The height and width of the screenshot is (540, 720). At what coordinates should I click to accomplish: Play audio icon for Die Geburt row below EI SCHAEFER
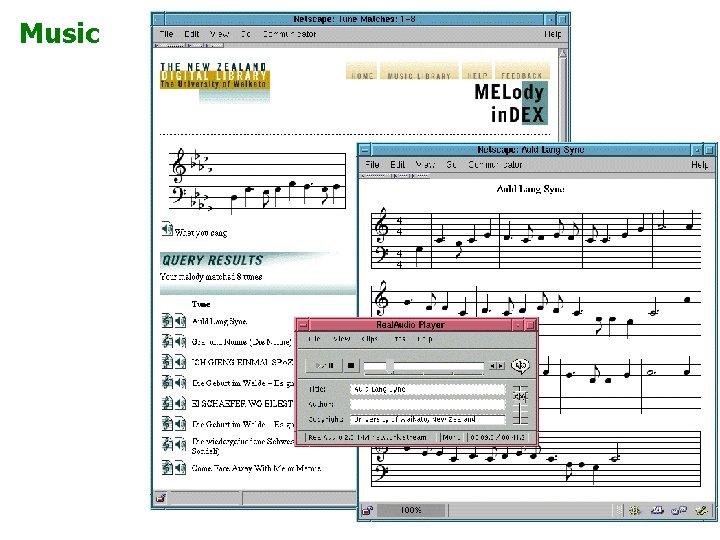click(x=180, y=423)
